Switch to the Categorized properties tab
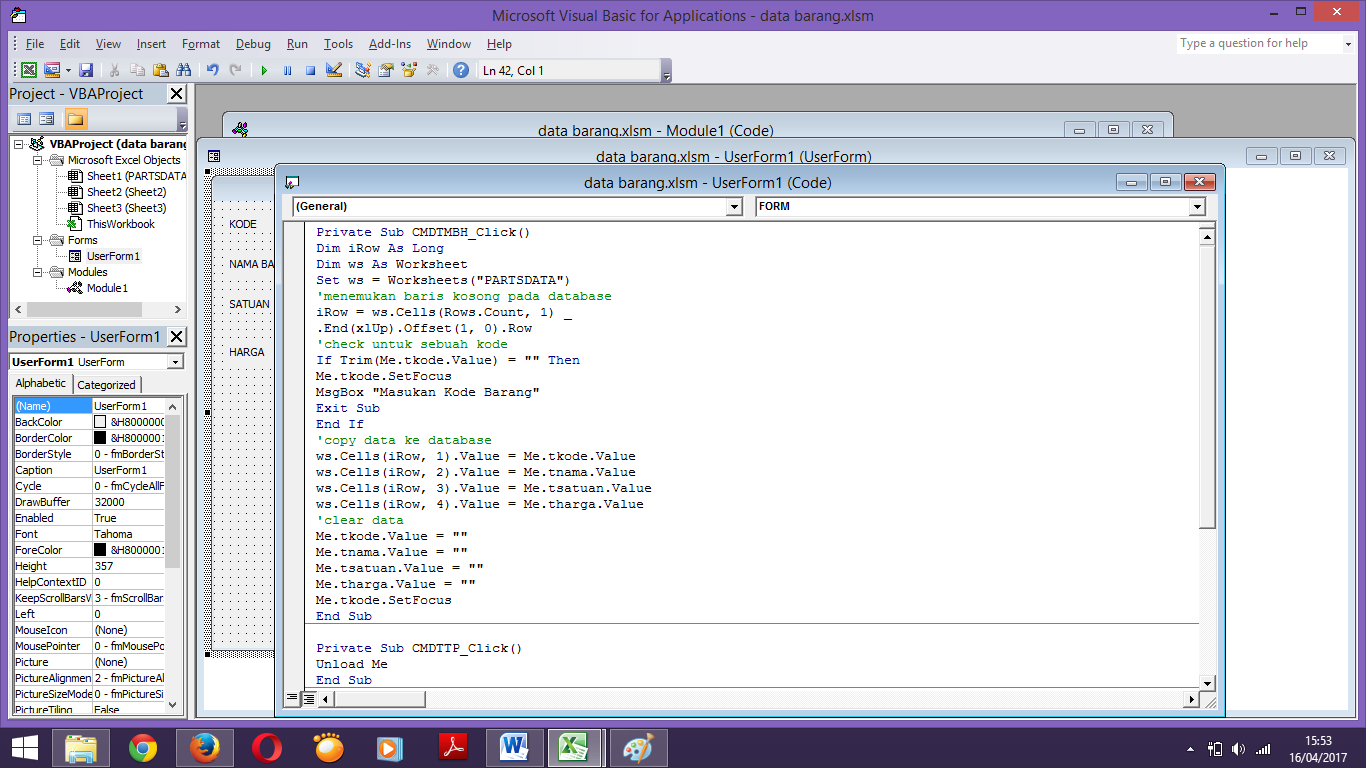Screen dimensions: 1366x768 [105, 383]
